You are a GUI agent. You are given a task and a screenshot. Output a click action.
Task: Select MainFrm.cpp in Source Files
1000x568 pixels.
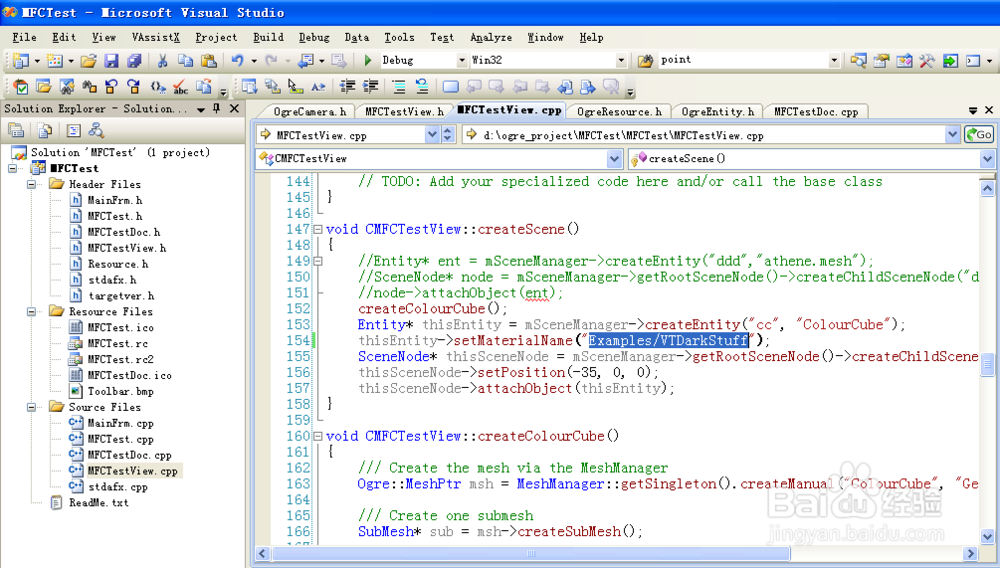tap(121, 423)
